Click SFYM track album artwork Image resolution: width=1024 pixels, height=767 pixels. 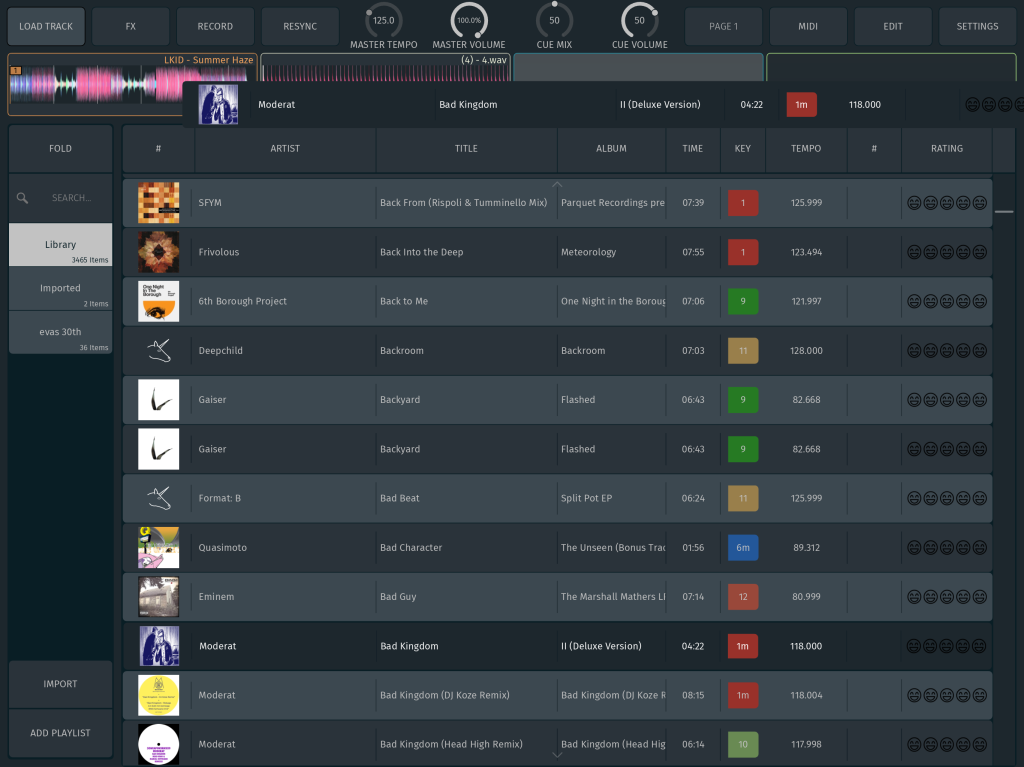[x=158, y=203]
